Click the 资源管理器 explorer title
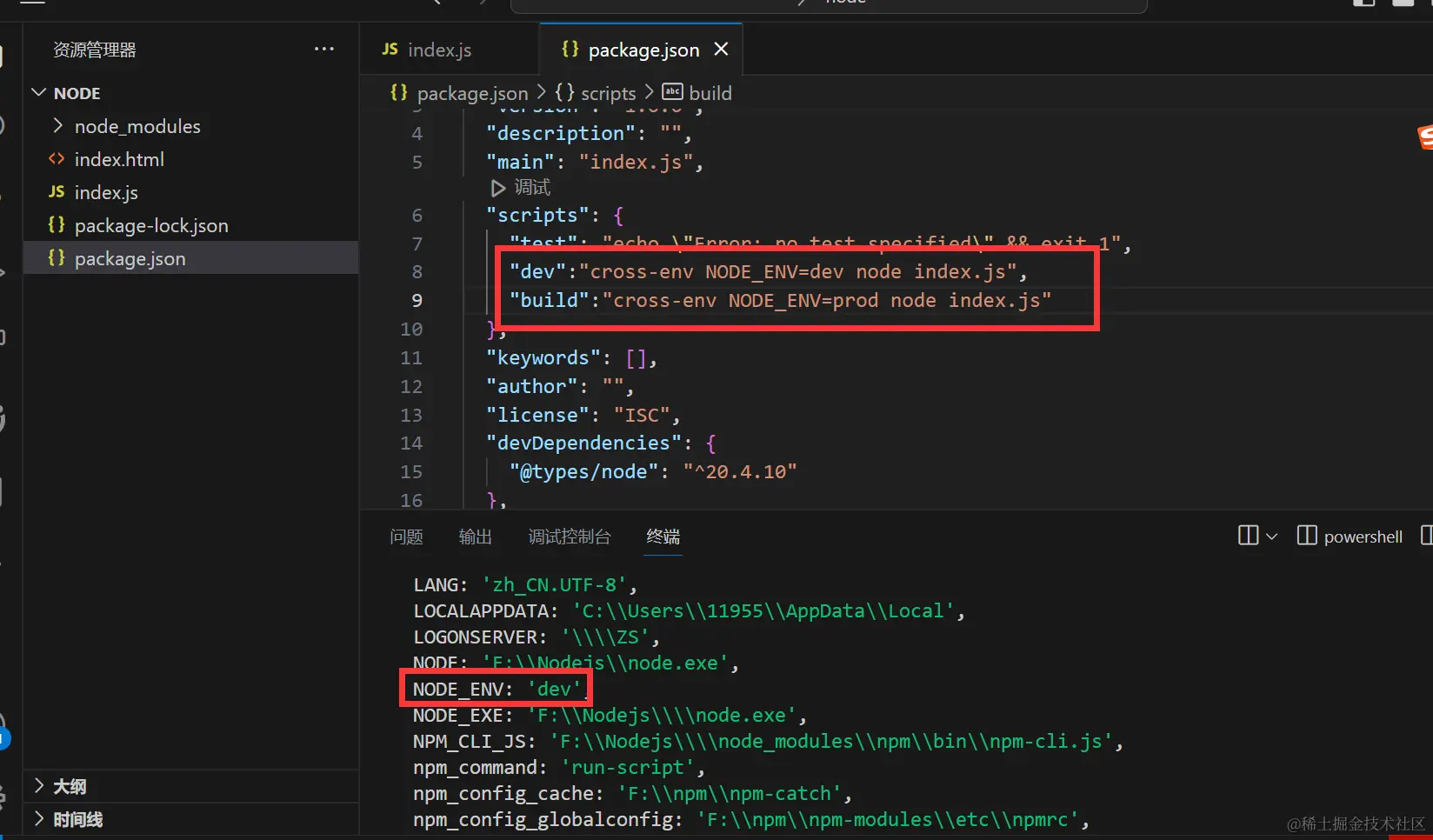The width and height of the screenshot is (1433, 840). [x=95, y=50]
